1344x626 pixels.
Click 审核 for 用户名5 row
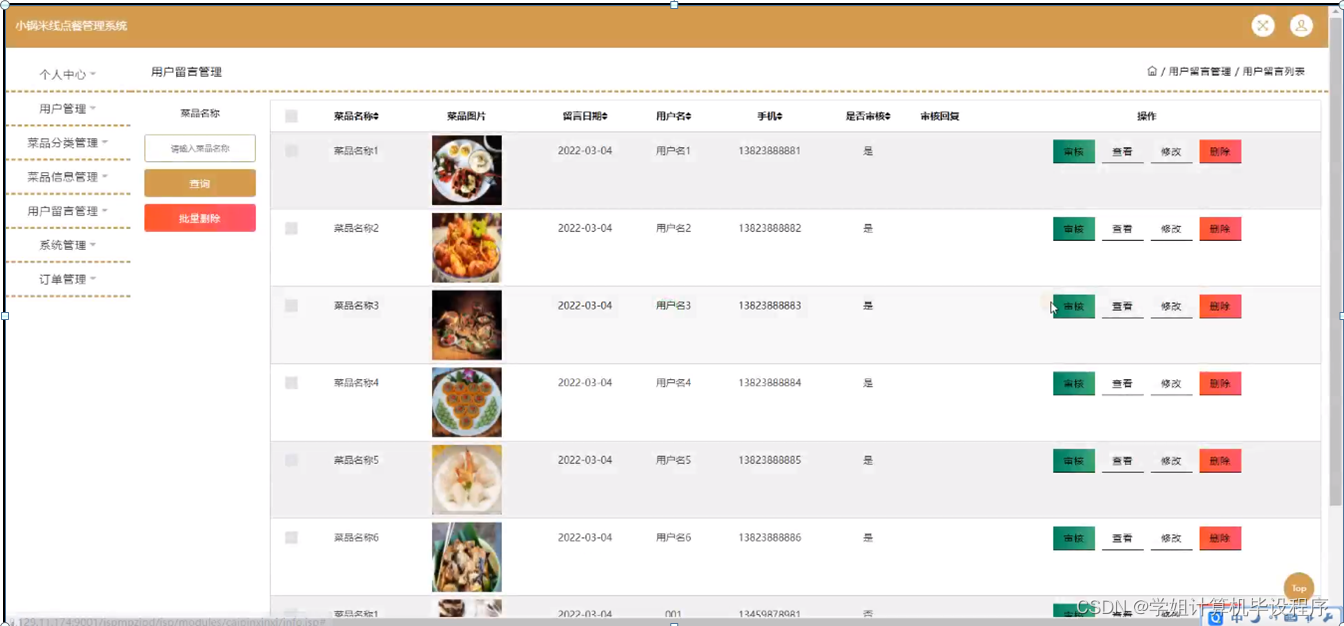1074,461
